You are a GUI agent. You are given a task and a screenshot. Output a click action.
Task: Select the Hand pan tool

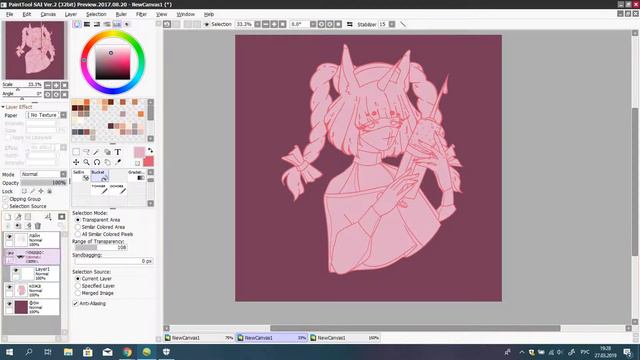pos(107,162)
